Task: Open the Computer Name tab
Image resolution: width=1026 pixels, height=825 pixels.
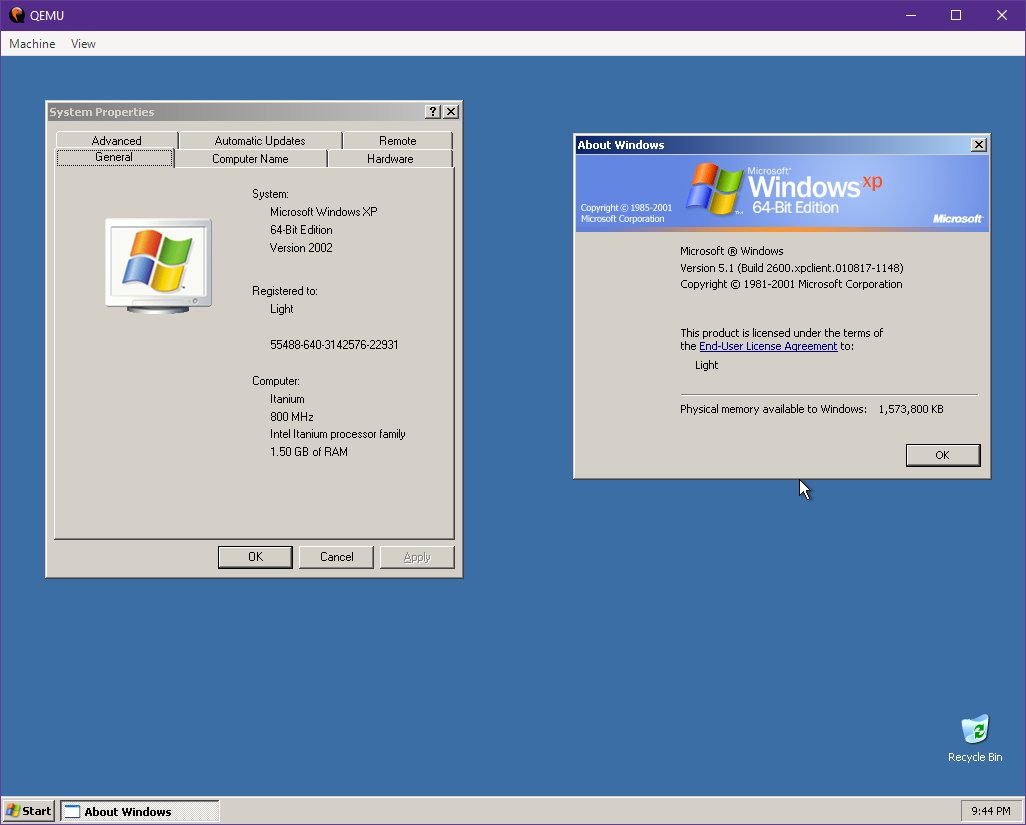Action: point(250,158)
